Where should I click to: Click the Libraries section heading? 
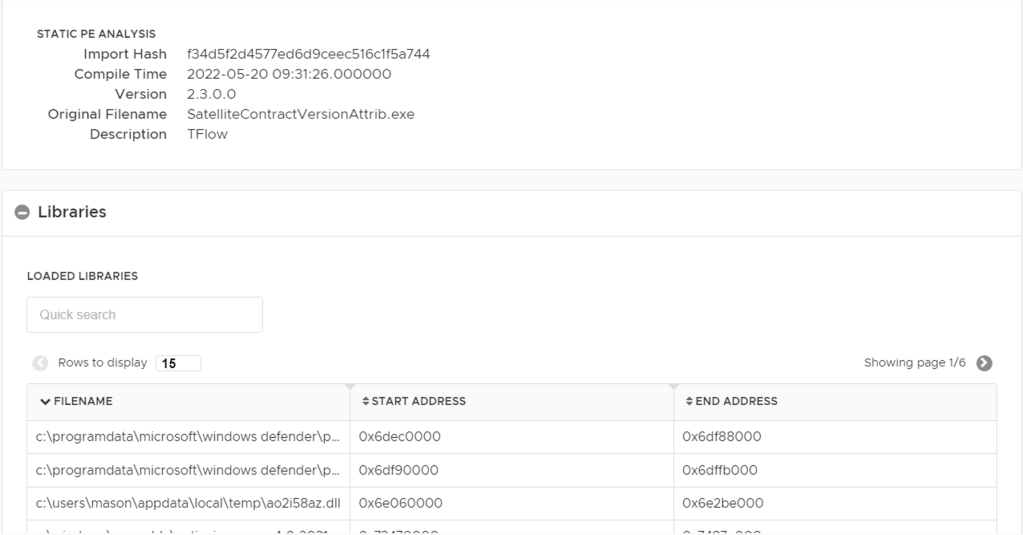(72, 212)
